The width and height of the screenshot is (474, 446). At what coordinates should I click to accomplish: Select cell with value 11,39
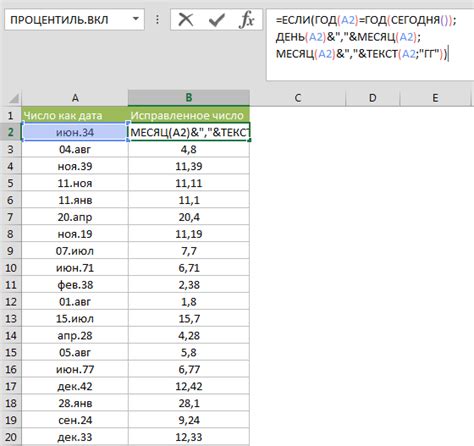(x=189, y=166)
